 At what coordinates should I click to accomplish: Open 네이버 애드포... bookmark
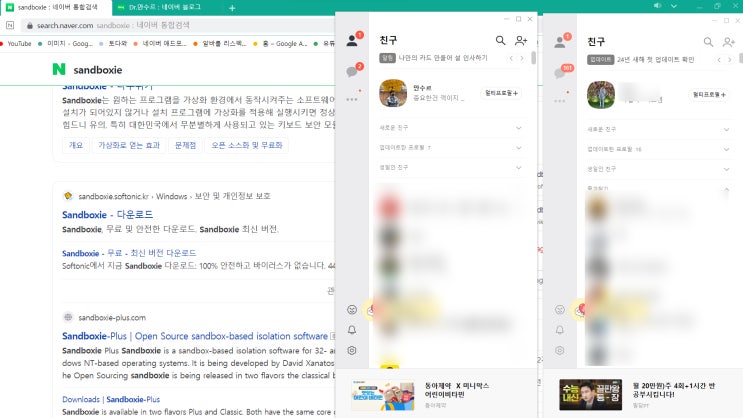pyautogui.click(x=160, y=44)
